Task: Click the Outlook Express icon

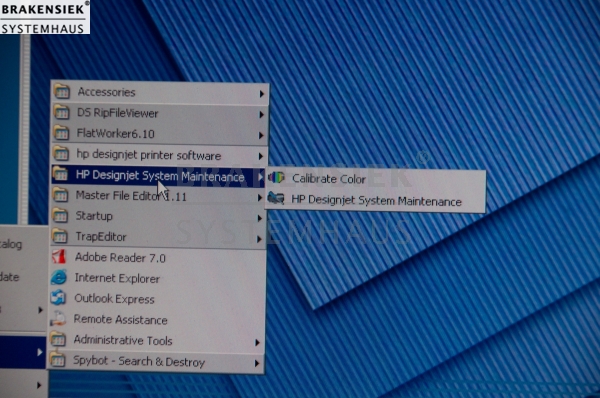Action: (x=59, y=298)
